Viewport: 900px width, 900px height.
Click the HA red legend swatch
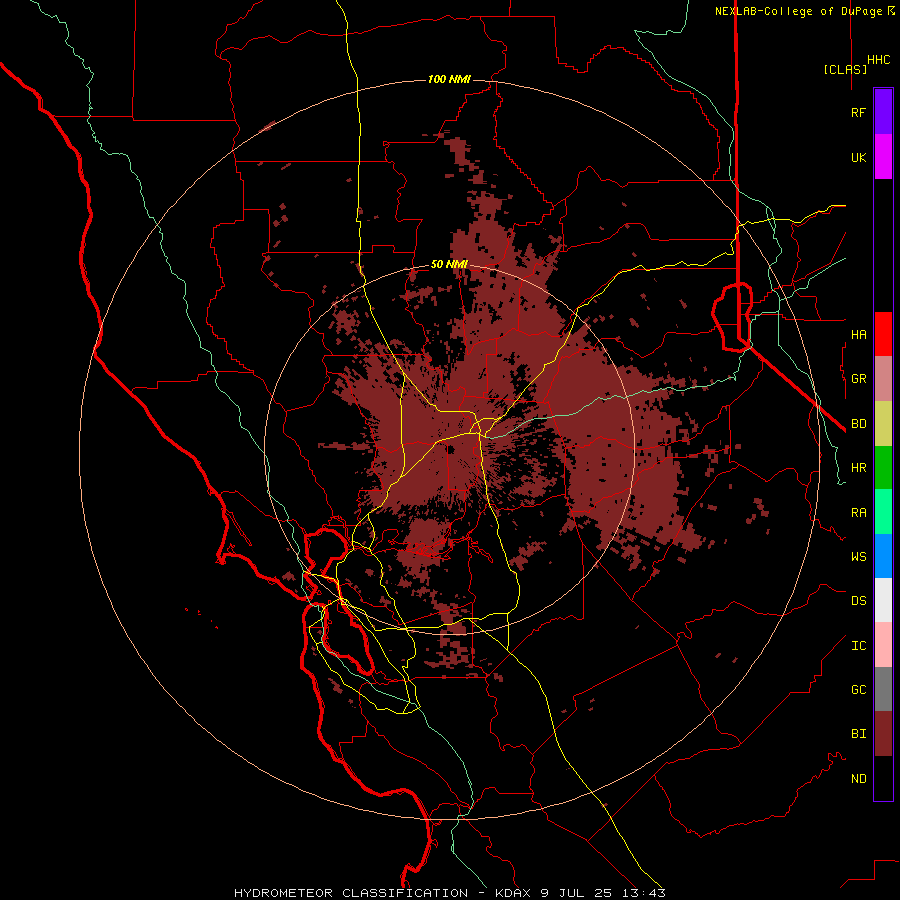coord(883,334)
